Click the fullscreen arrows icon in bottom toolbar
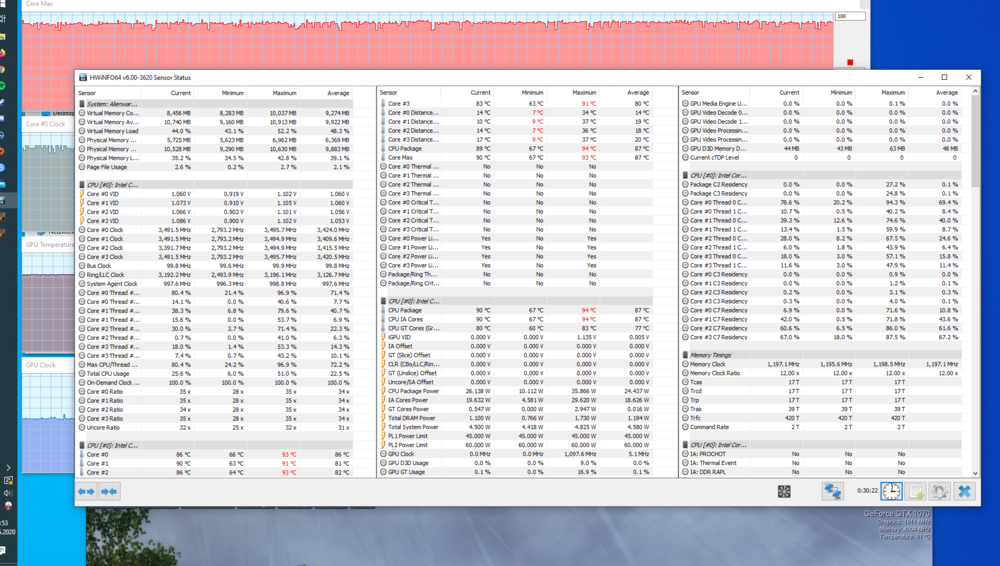The width and height of the screenshot is (1000, 566). [784, 491]
